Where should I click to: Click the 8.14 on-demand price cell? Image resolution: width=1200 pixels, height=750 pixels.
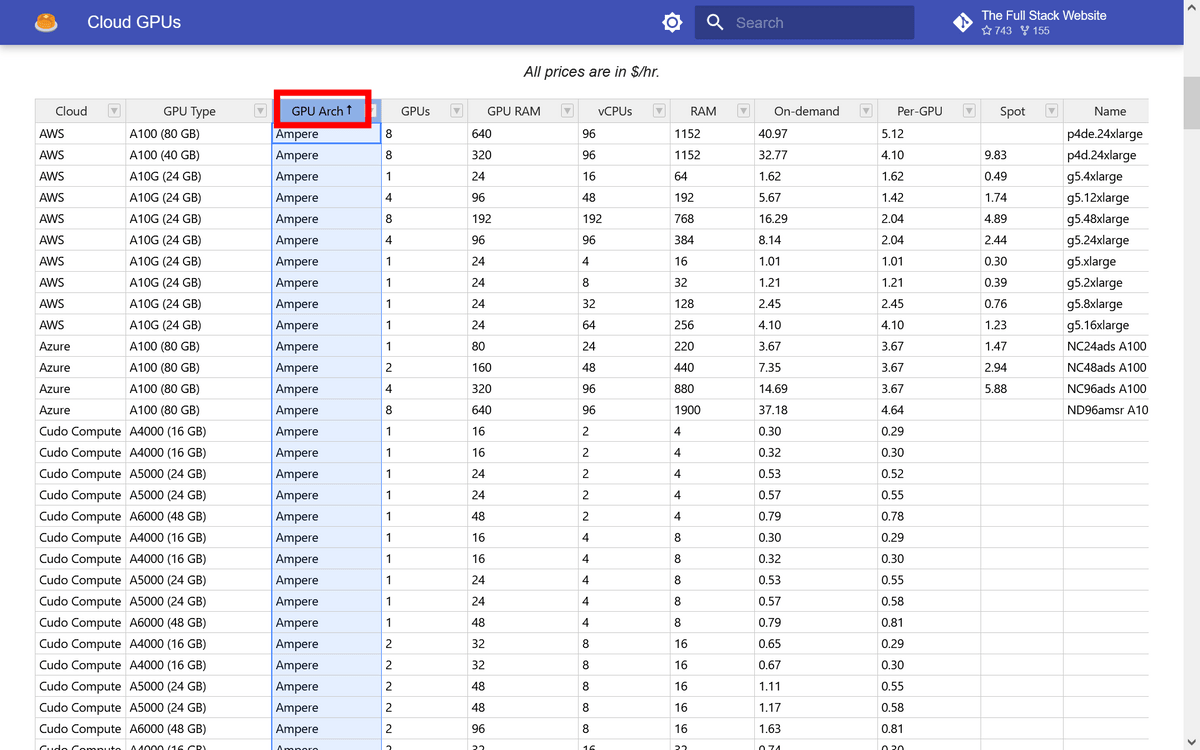click(x=815, y=240)
